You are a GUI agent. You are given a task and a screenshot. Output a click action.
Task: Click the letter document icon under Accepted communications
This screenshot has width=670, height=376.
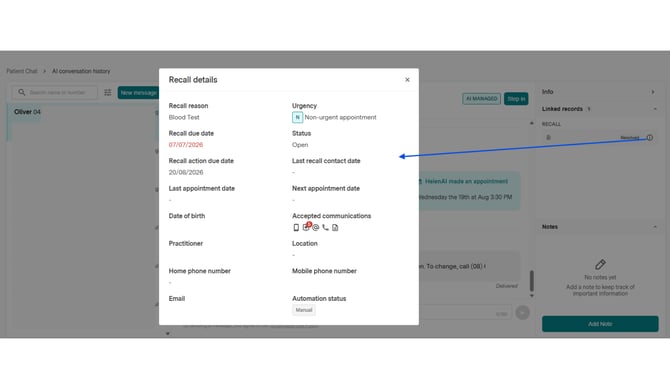pyautogui.click(x=335, y=228)
